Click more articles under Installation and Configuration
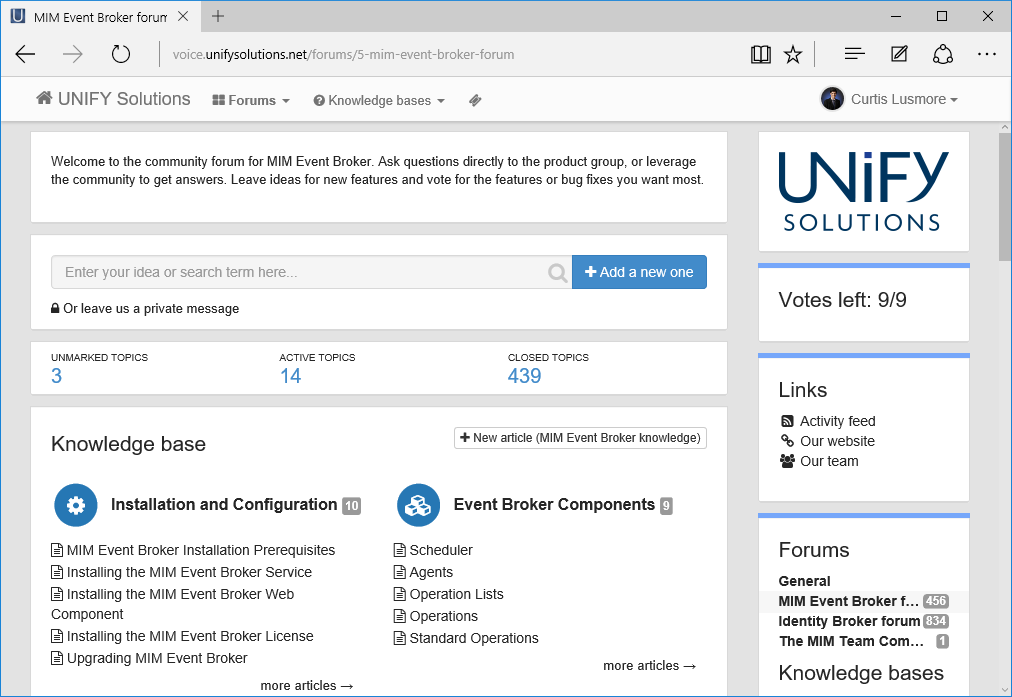Screen dimensions: 1012x697 click(307, 685)
